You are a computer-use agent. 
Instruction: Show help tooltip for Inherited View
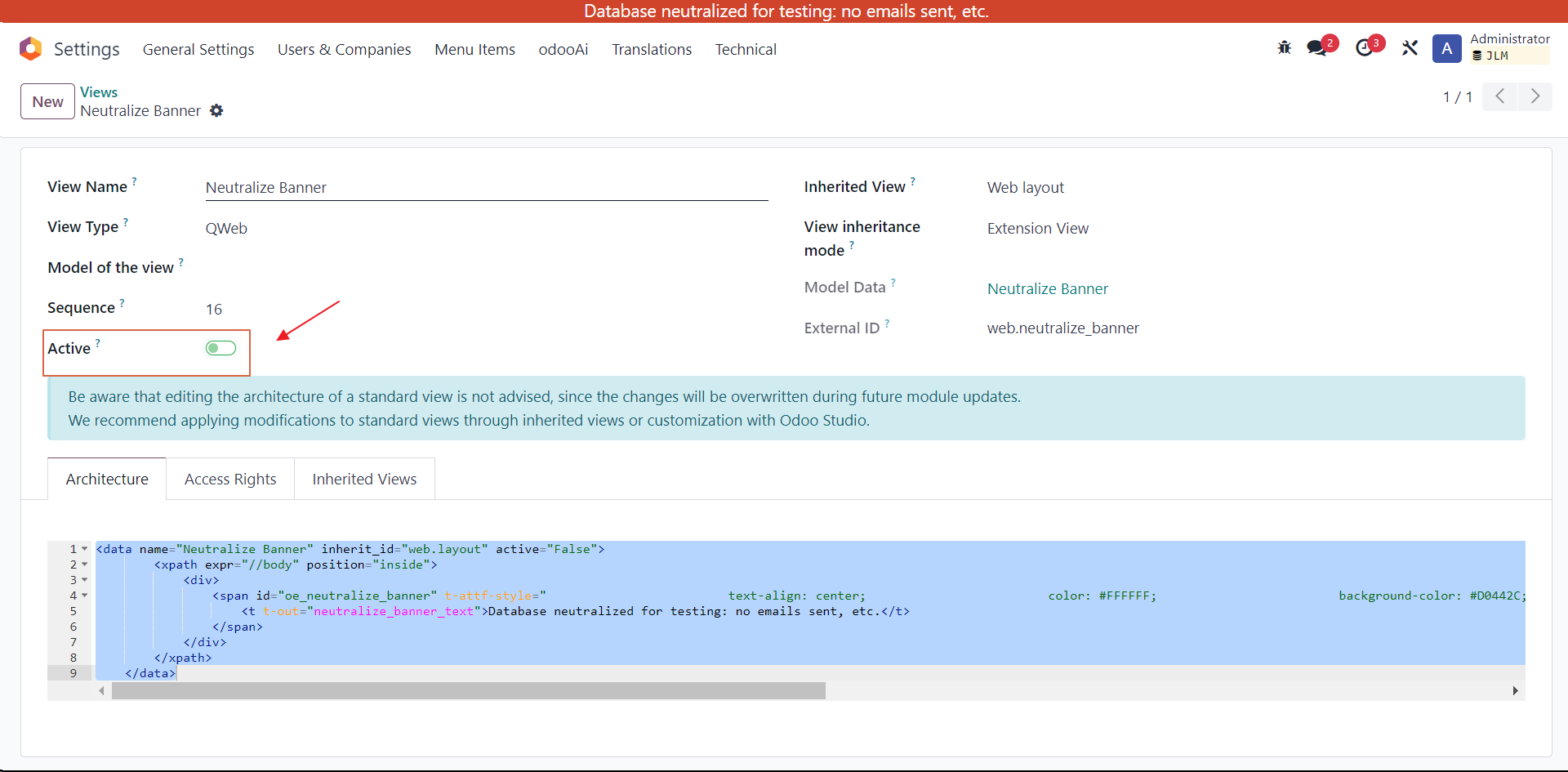coord(913,181)
